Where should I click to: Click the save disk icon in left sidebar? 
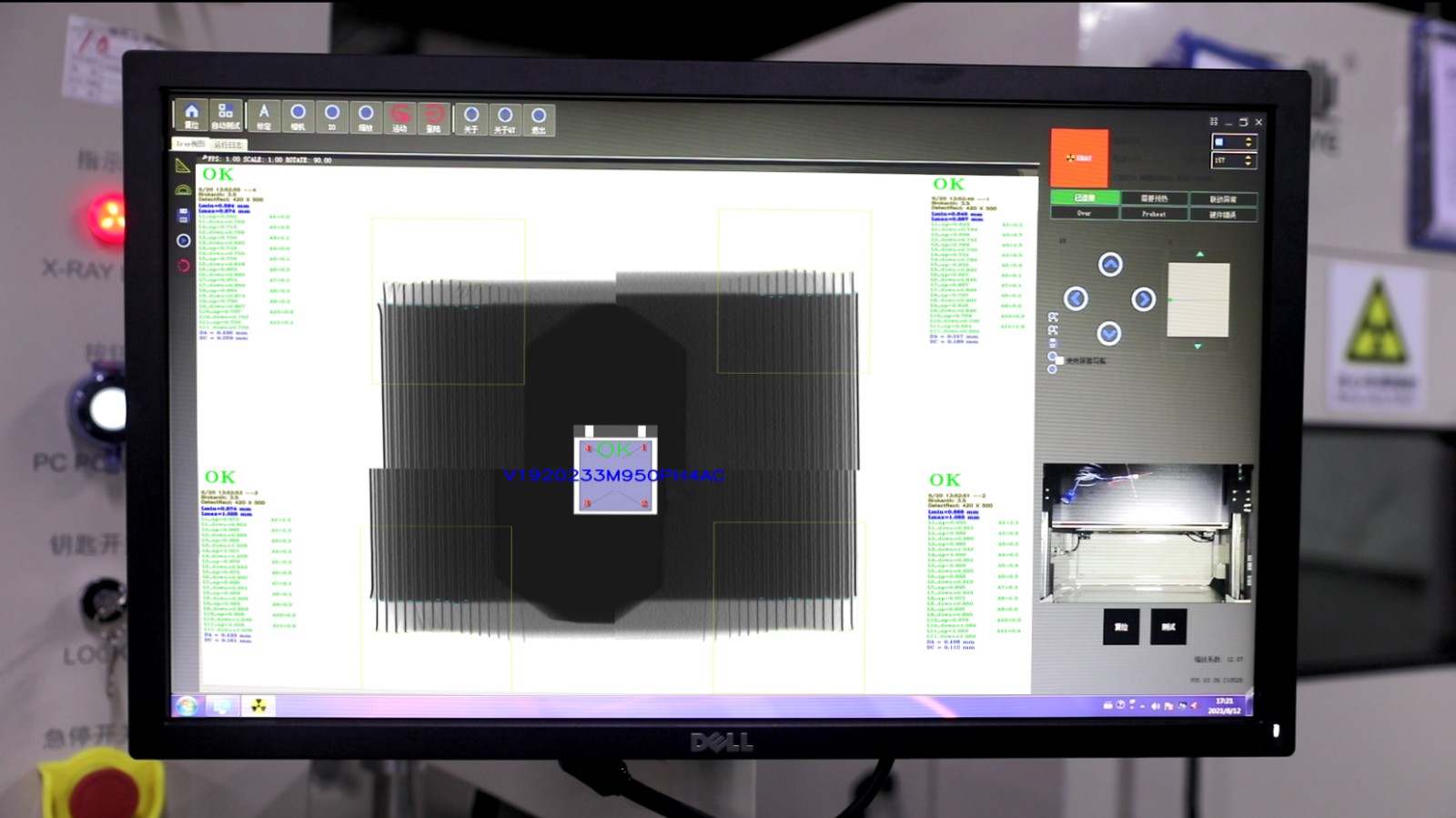pos(183,216)
